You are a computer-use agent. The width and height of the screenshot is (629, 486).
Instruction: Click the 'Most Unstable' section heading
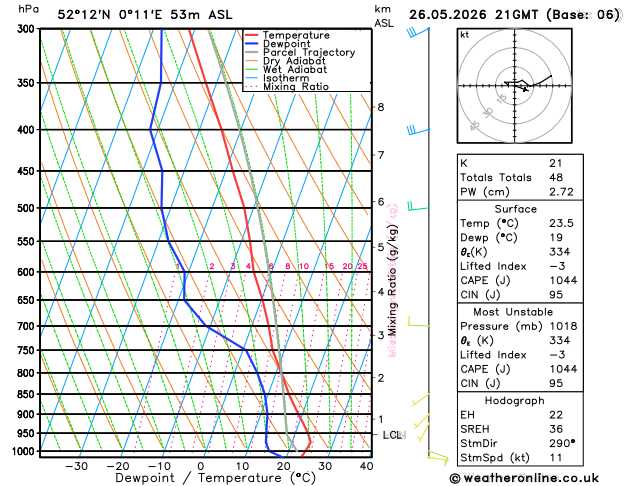coord(513,312)
